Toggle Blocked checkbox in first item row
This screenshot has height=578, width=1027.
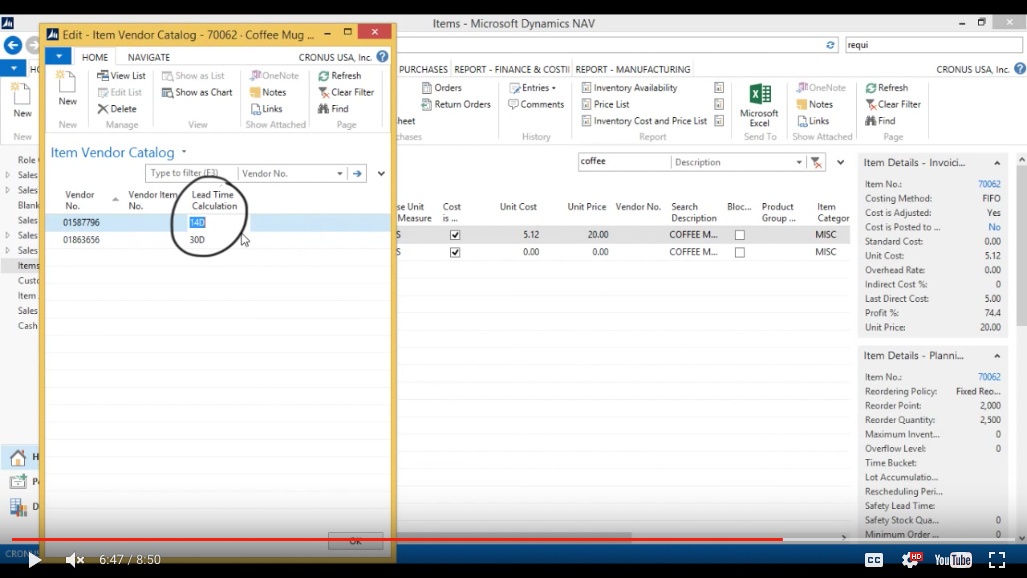tap(739, 235)
